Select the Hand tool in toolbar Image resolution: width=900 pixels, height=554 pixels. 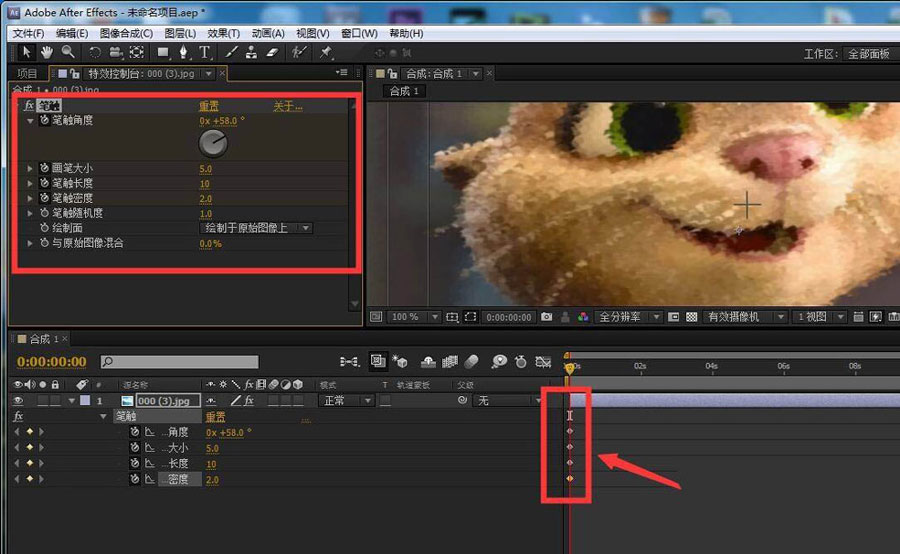47,52
